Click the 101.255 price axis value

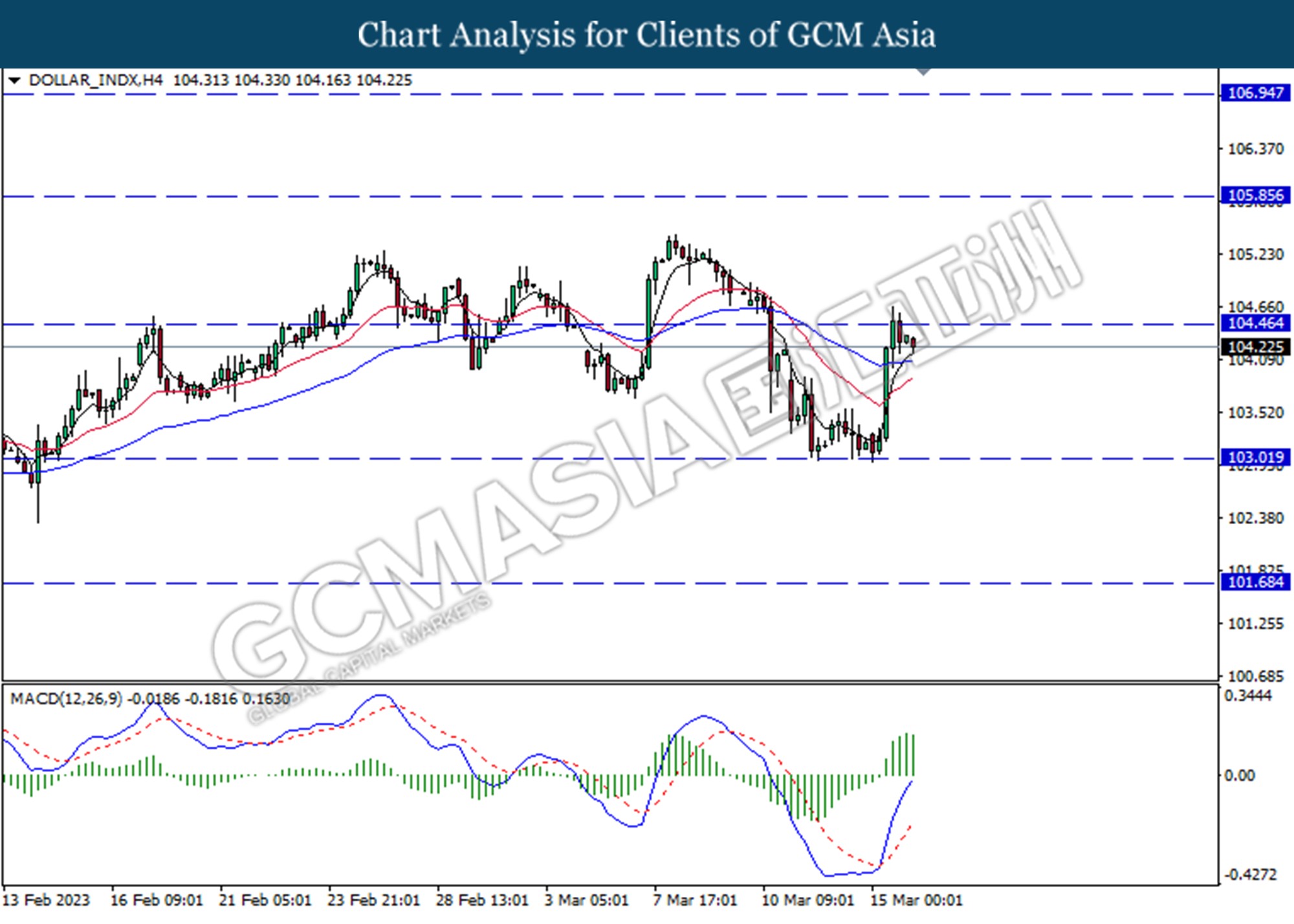click(1255, 623)
